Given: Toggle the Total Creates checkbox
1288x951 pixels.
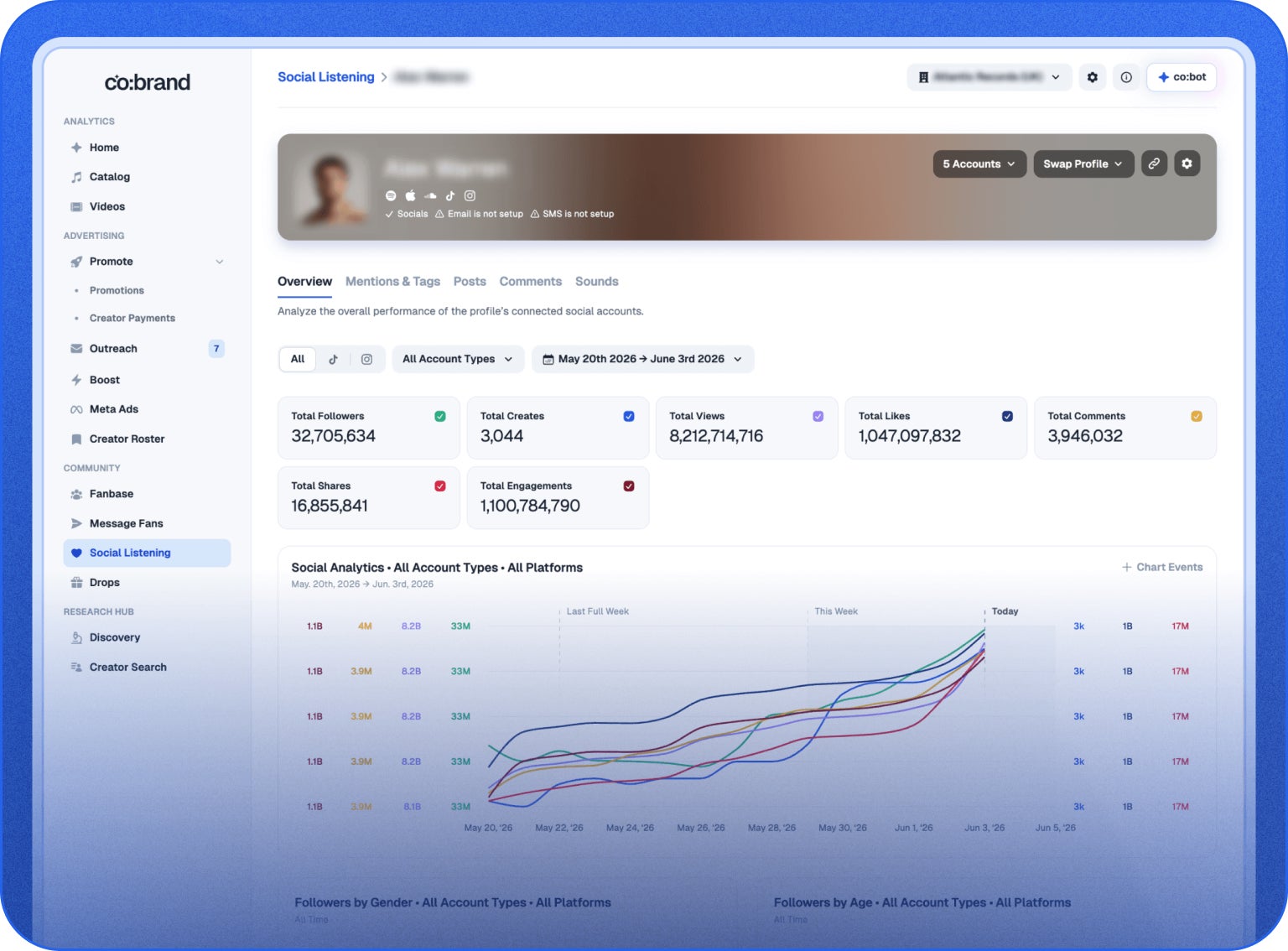Looking at the screenshot, I should (x=629, y=416).
